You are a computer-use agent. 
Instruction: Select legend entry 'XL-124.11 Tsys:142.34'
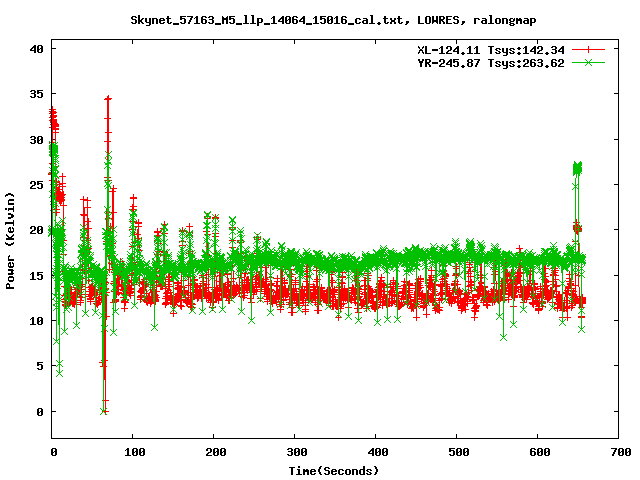pyautogui.click(x=491, y=50)
